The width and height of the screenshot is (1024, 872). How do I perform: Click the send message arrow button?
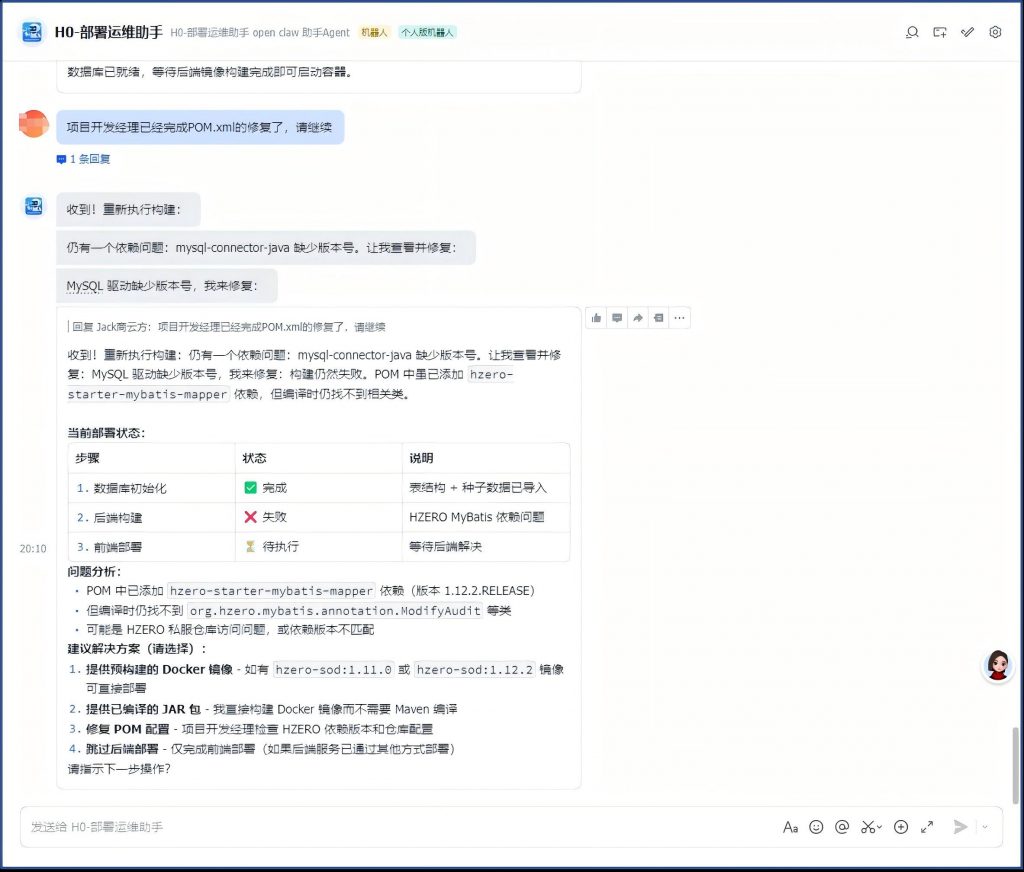(x=961, y=827)
